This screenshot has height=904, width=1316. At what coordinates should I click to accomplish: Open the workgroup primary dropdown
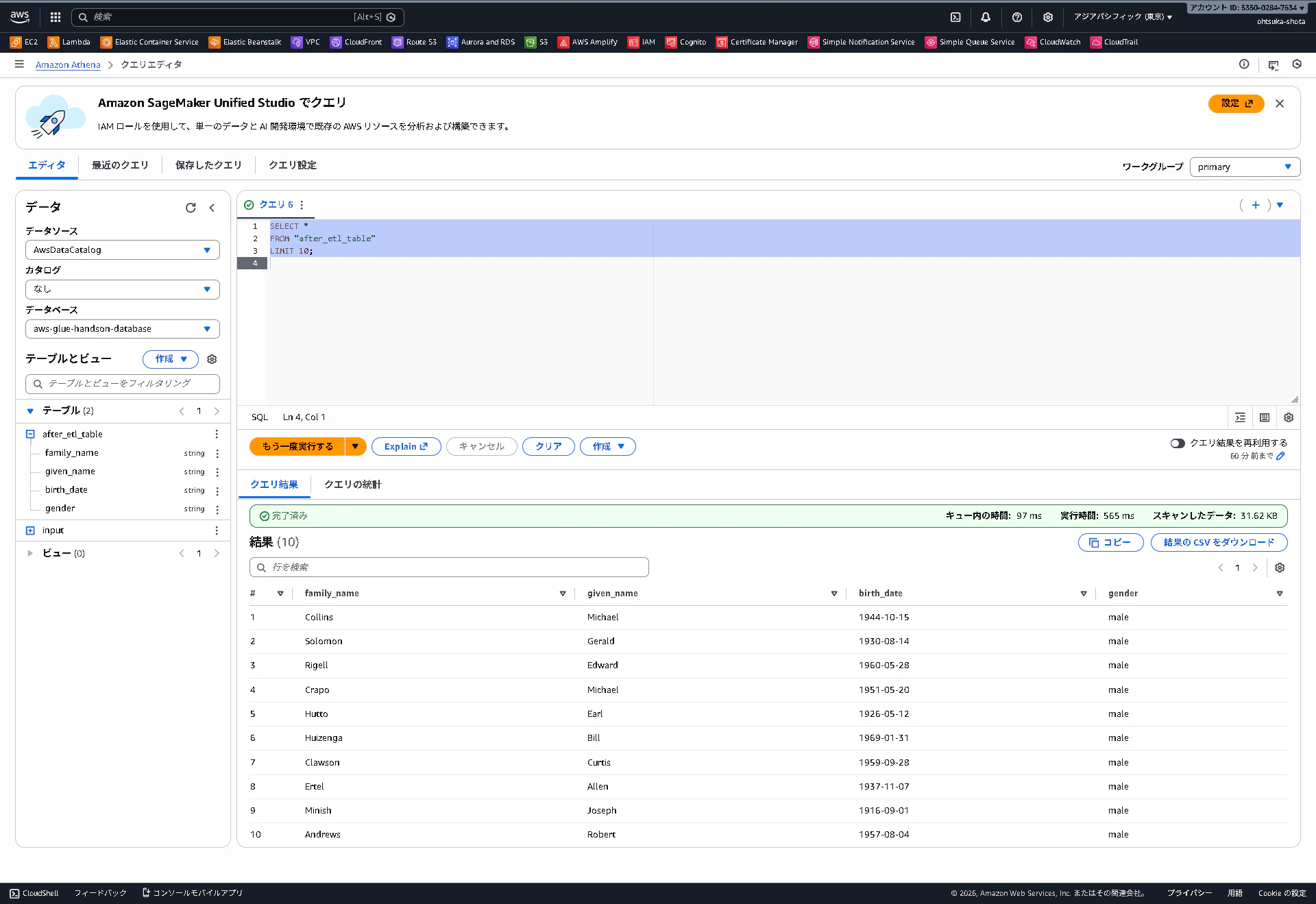point(1244,167)
